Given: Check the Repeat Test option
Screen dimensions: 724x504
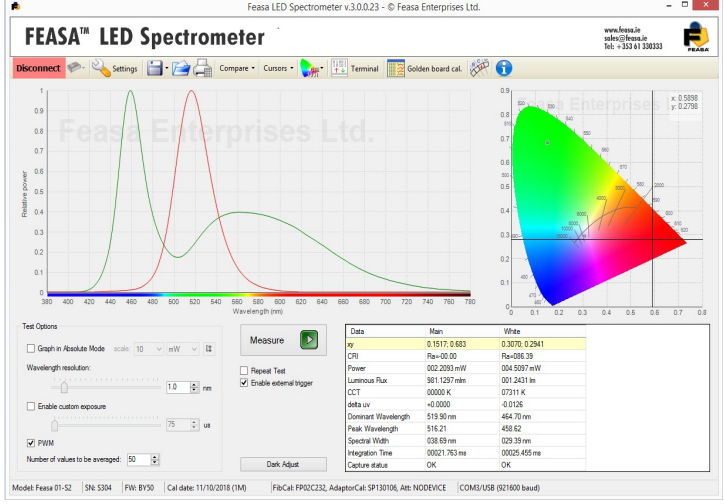Looking at the screenshot, I should pos(246,370).
